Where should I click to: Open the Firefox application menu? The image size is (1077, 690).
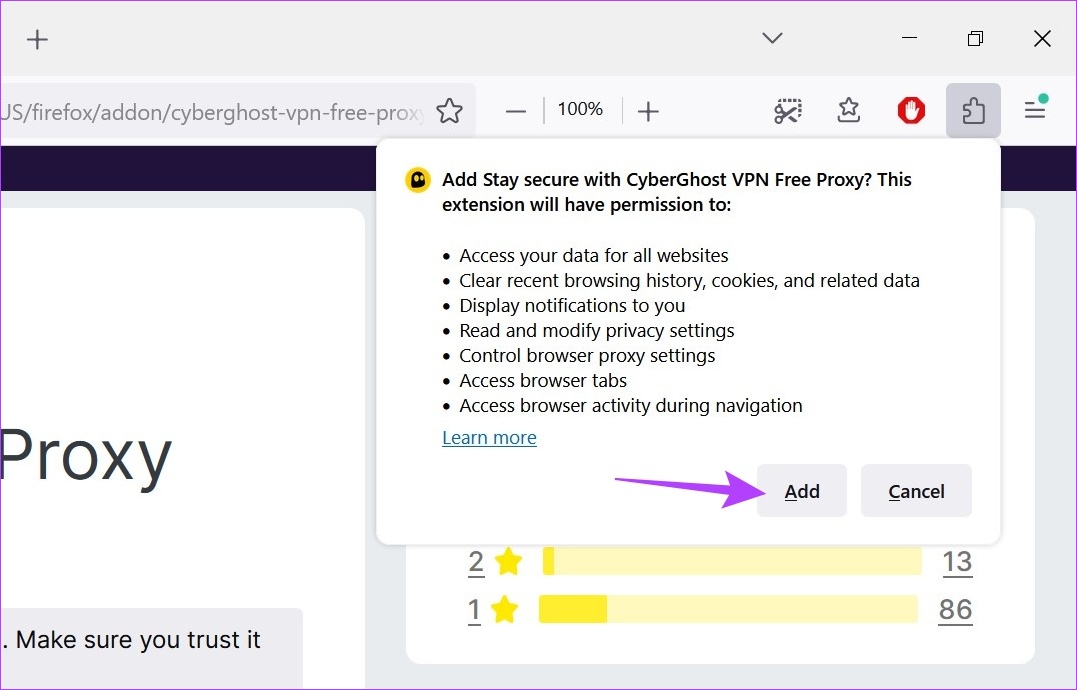point(1035,110)
